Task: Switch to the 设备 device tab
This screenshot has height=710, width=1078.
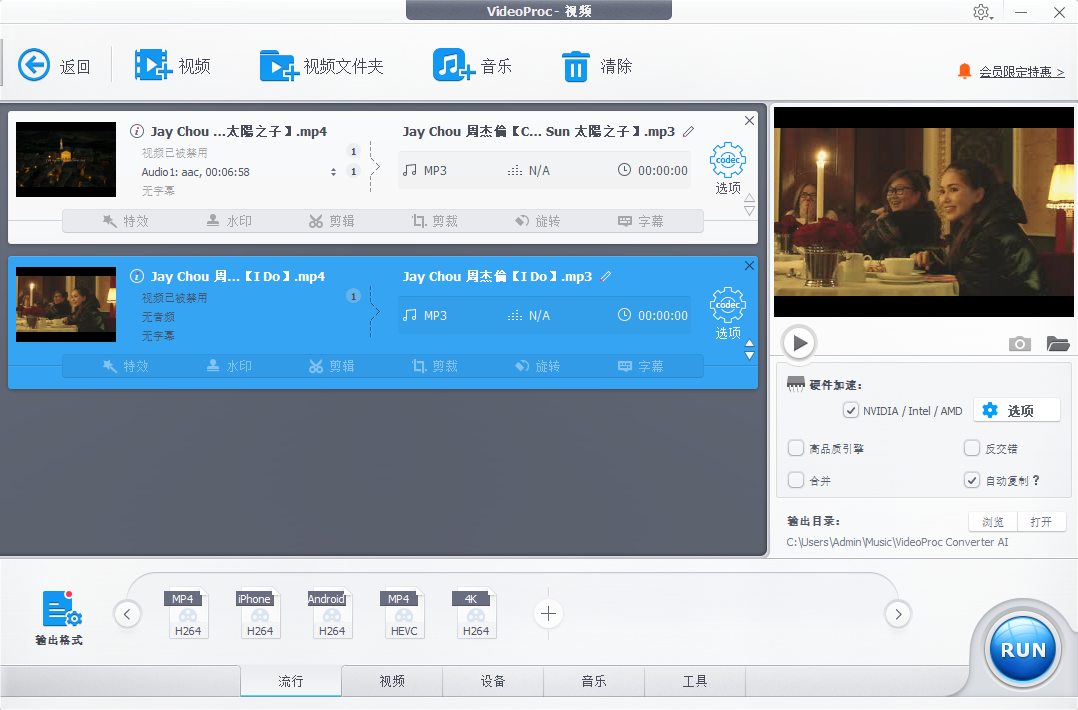Action: coord(493,681)
